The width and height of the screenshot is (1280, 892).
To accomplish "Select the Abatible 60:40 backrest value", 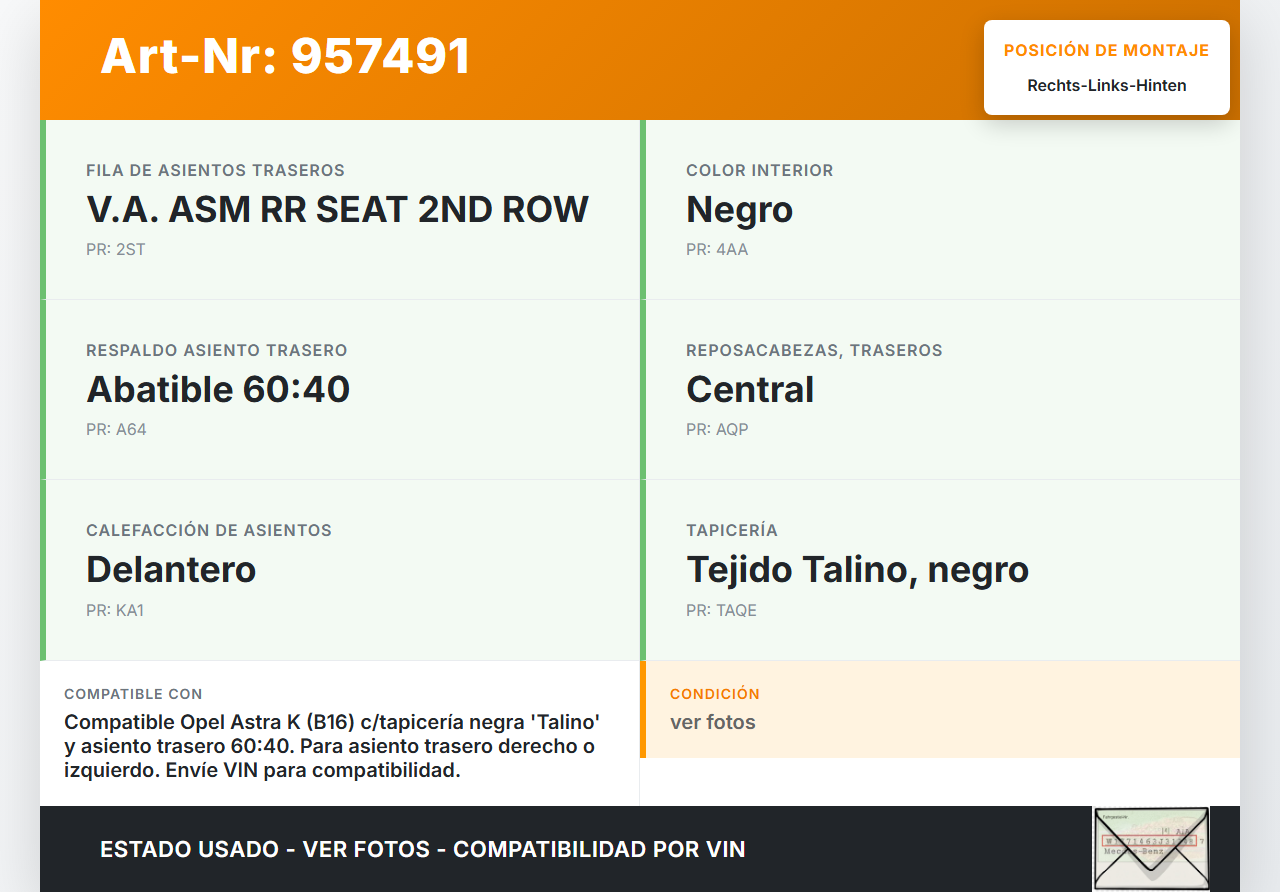I will (x=218, y=390).
